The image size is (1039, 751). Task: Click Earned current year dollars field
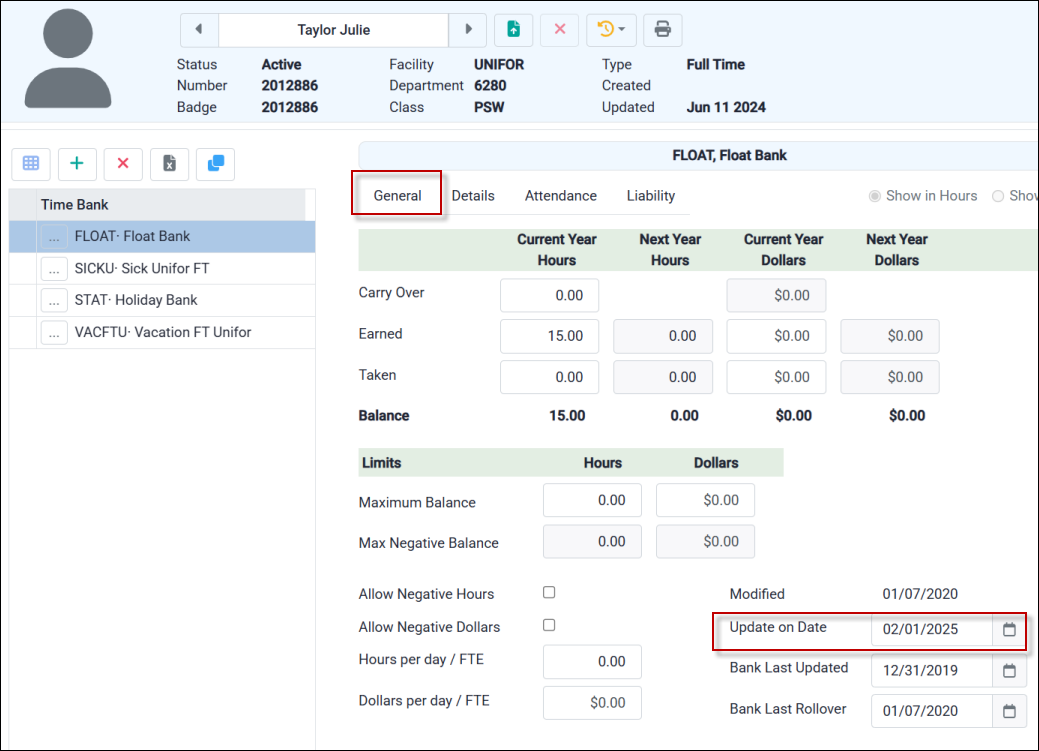point(776,336)
